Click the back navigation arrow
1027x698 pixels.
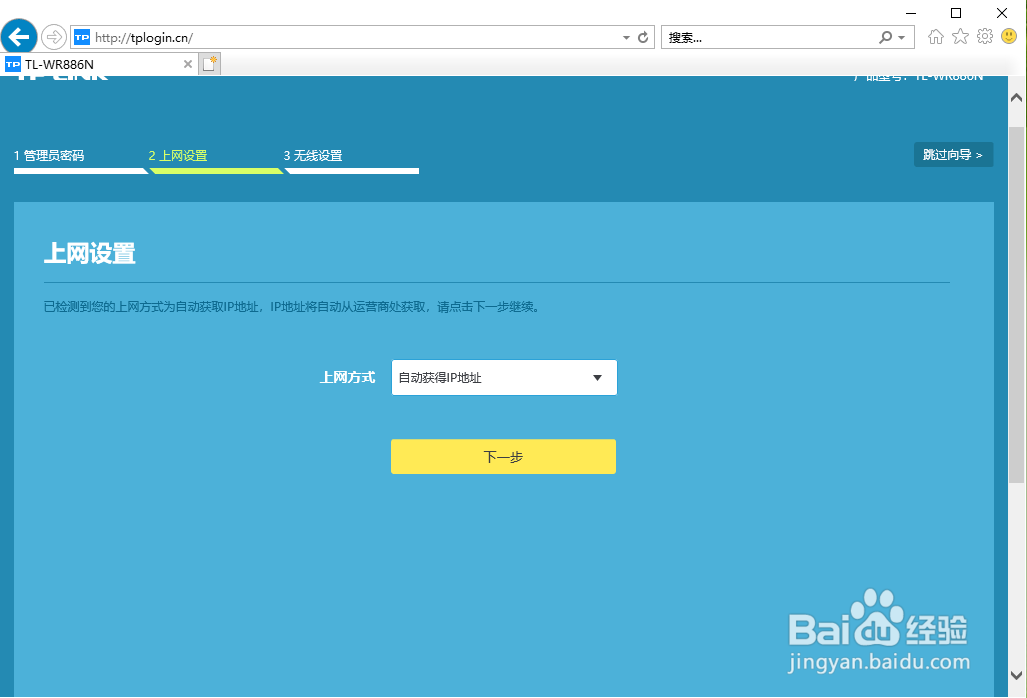tap(19, 37)
